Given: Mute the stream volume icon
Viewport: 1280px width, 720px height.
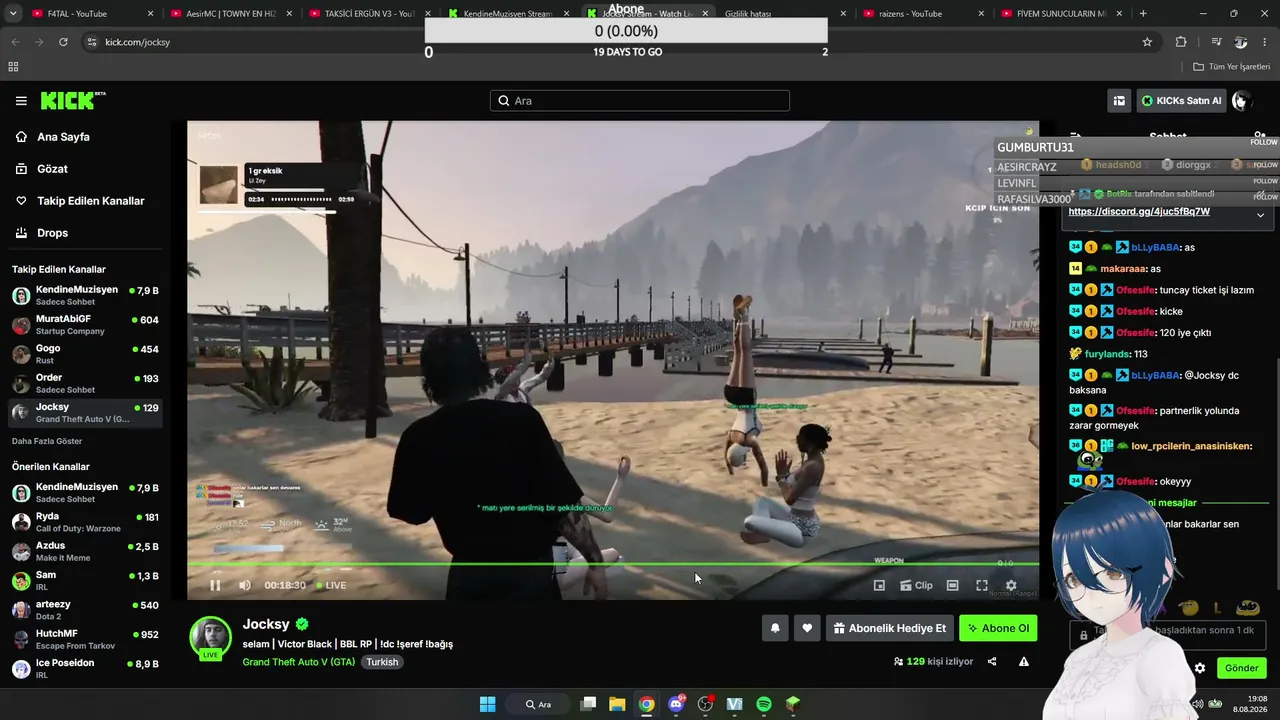Looking at the screenshot, I should coord(245,585).
